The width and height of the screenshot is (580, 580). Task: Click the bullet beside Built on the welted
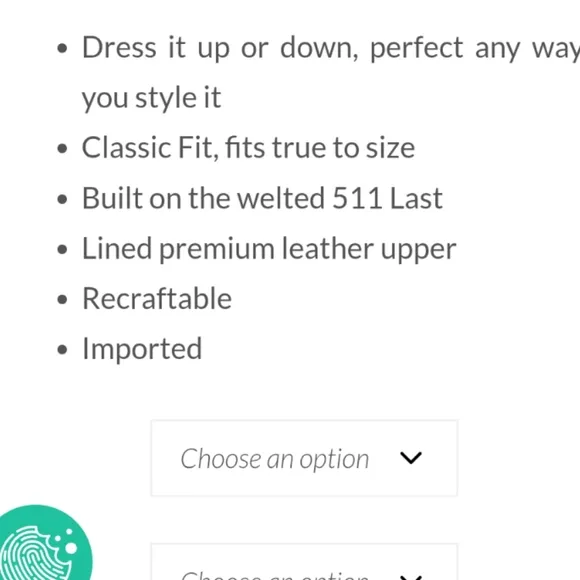[x=63, y=199]
